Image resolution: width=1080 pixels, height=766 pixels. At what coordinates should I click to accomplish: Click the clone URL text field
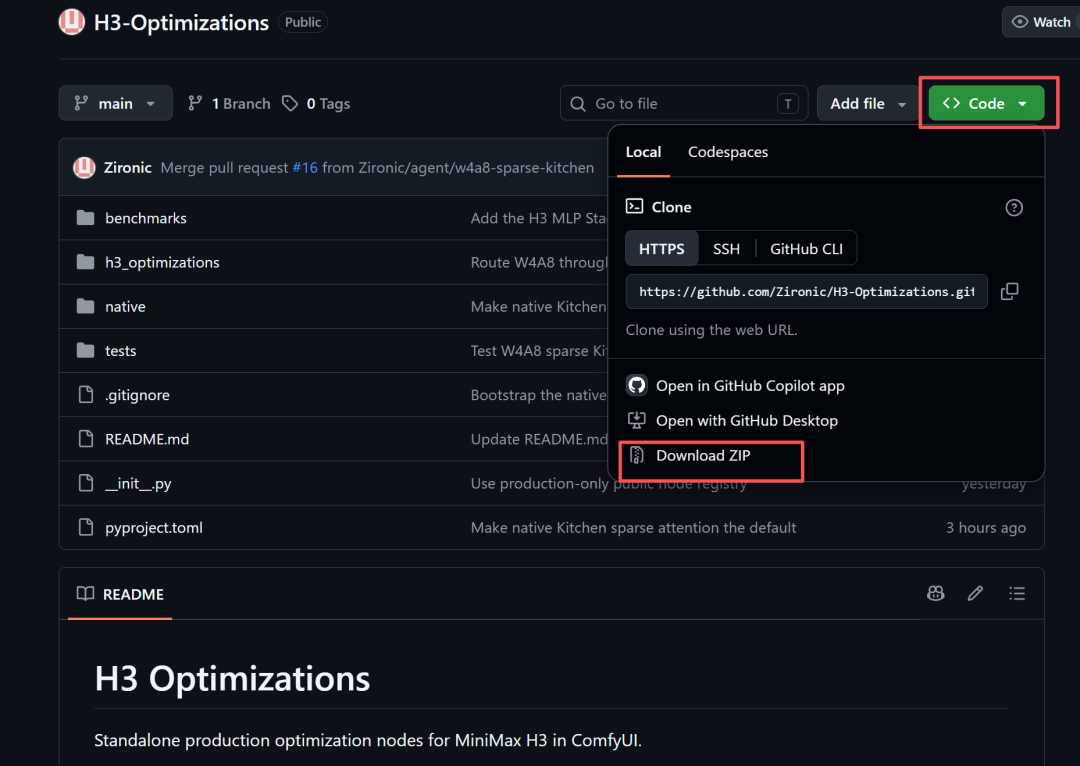(806, 291)
